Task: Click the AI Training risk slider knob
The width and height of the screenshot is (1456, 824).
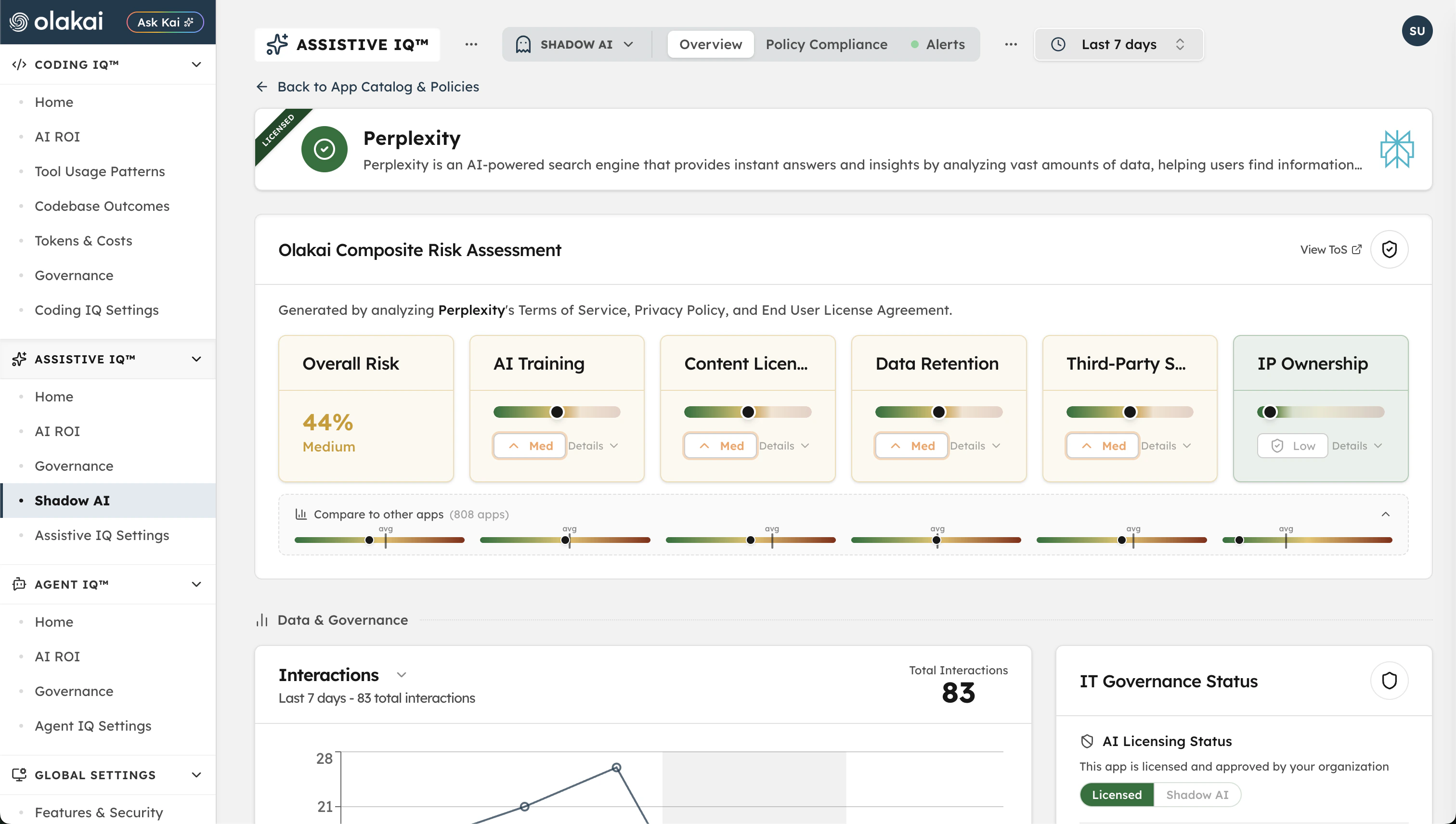Action: (557, 412)
